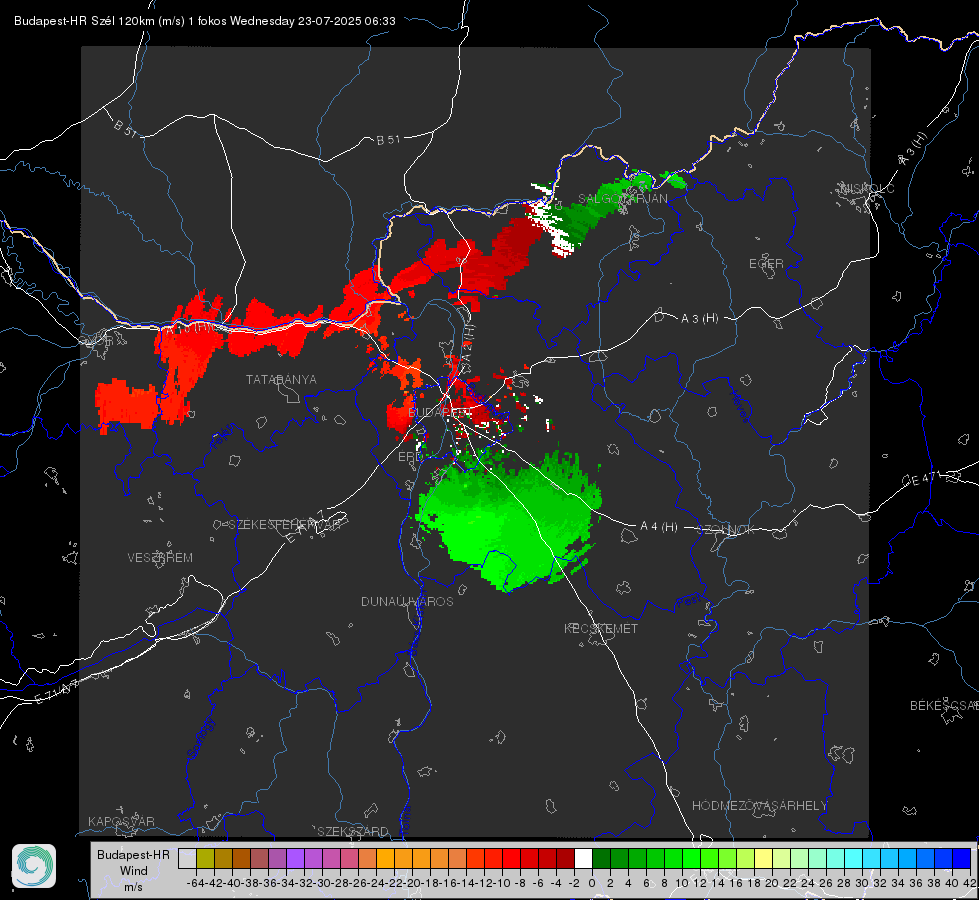Viewport: 979px width, 900px height.
Task: Click the SALGÓTARJÁN city label
Action: [x=622, y=199]
